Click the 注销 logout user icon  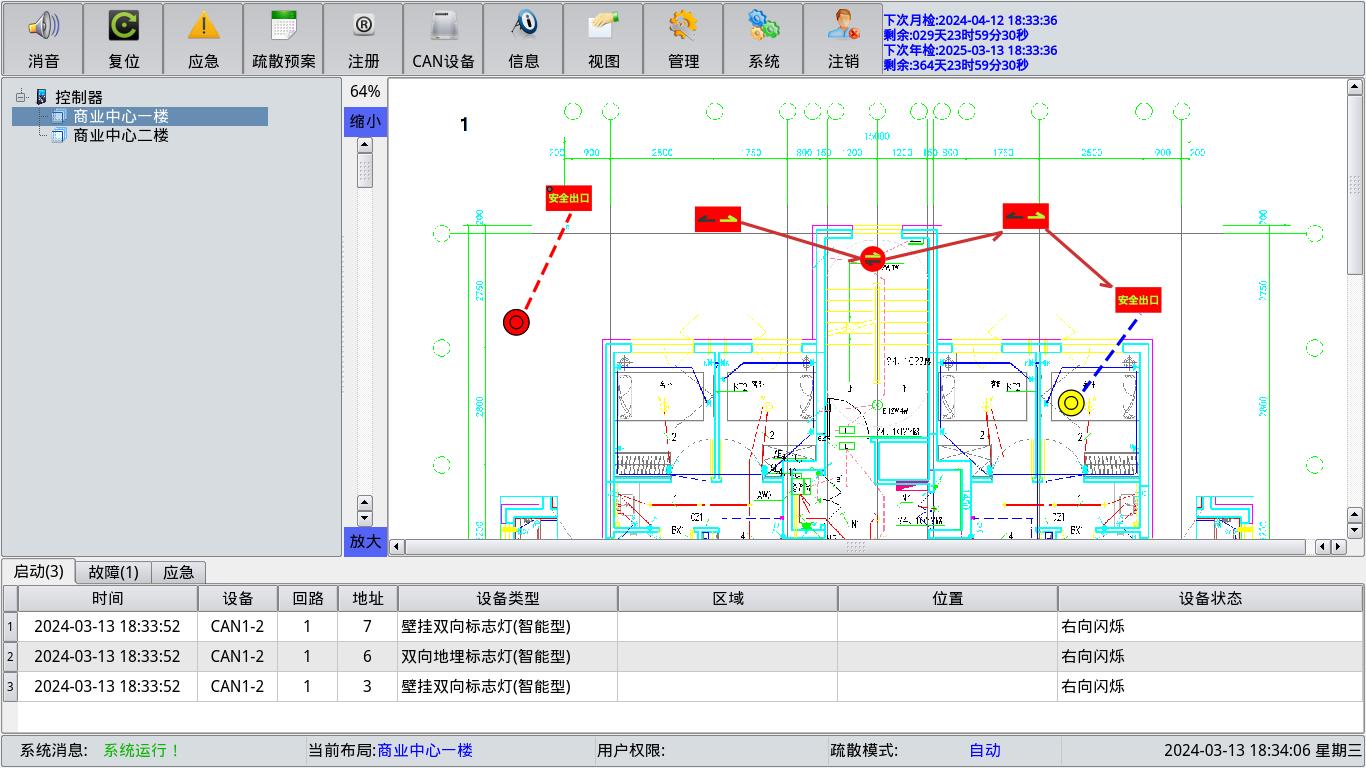(843, 27)
